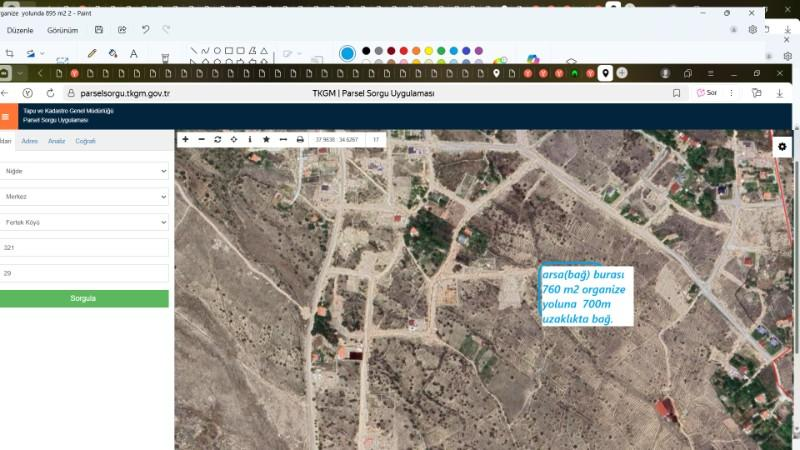Open the map settings gear
The width and height of the screenshot is (800, 450).
point(782,147)
